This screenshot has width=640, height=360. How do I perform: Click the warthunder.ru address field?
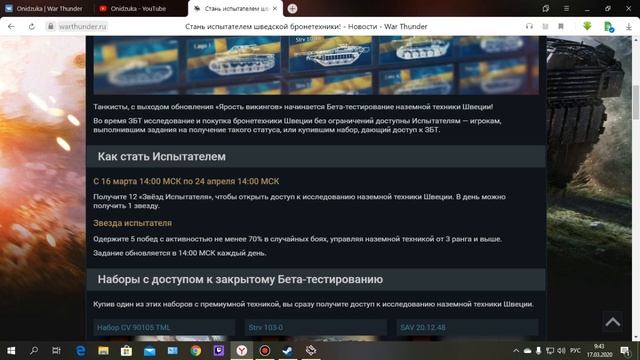(x=82, y=27)
